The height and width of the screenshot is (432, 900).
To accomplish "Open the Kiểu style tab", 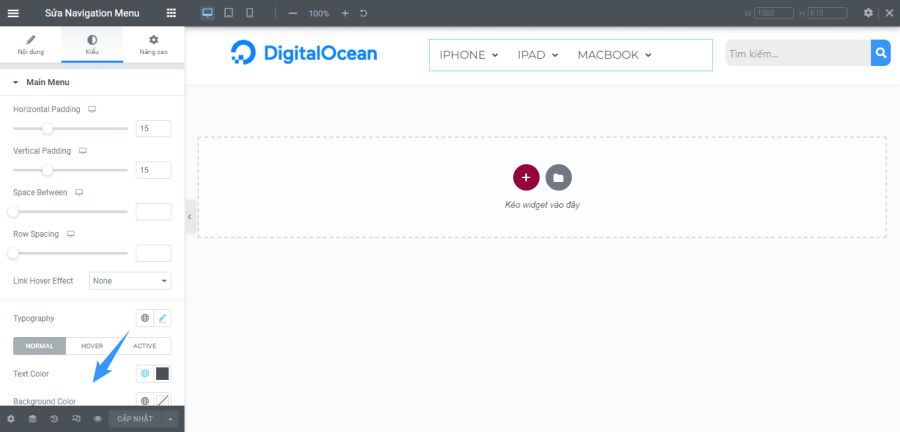I will click(92, 45).
